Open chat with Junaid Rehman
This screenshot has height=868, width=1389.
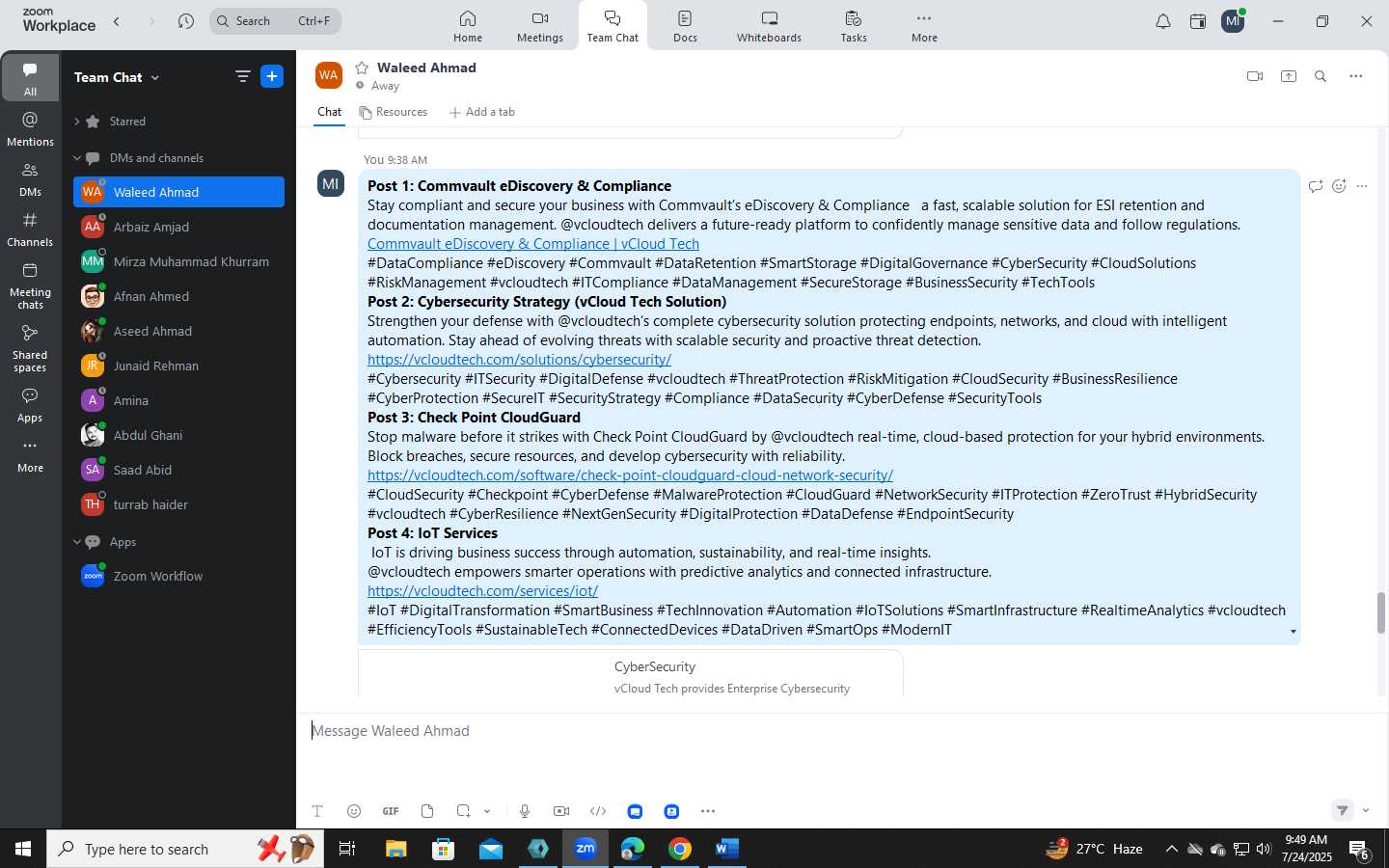point(178,366)
